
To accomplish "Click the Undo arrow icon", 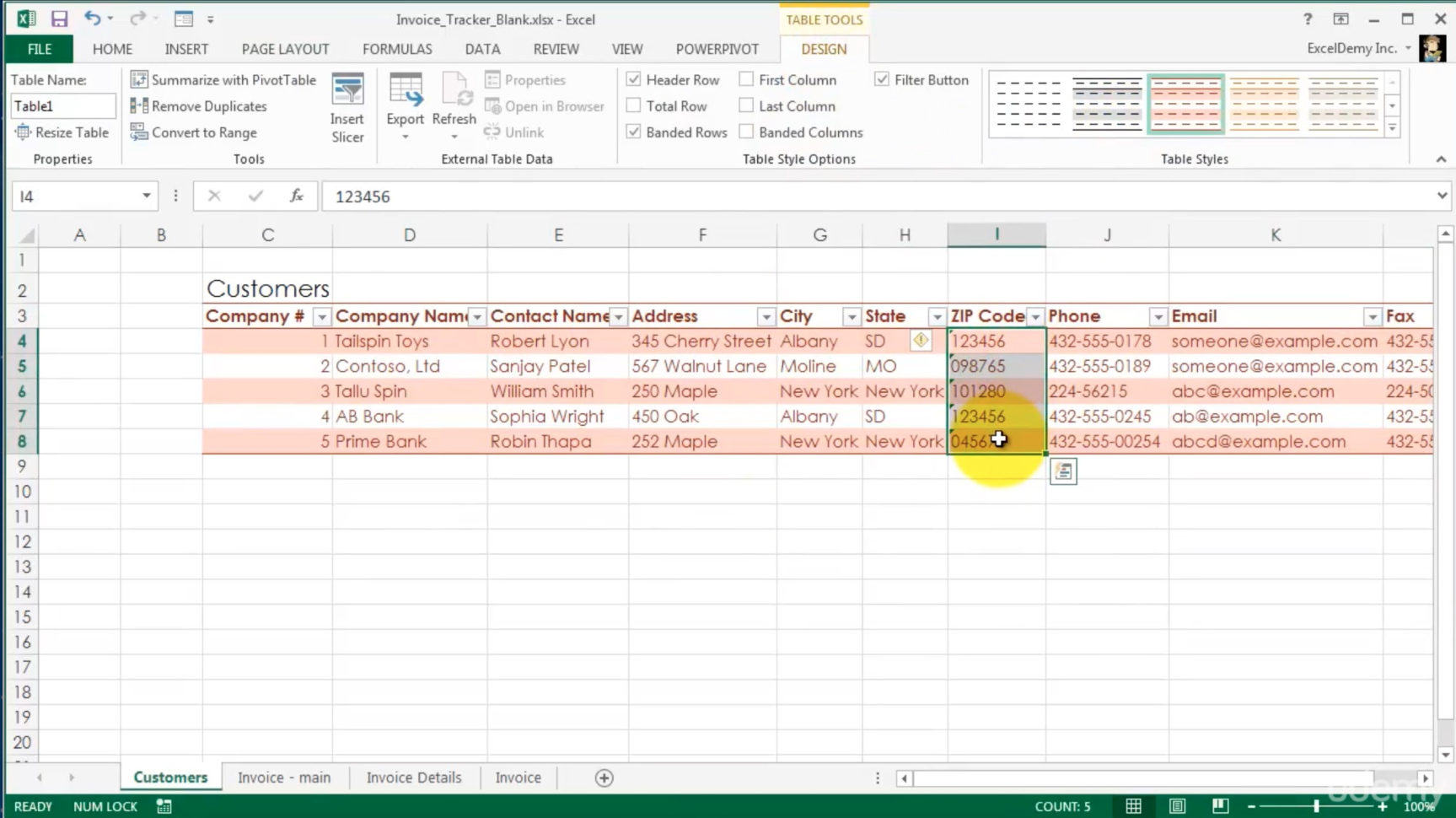I will [92, 19].
